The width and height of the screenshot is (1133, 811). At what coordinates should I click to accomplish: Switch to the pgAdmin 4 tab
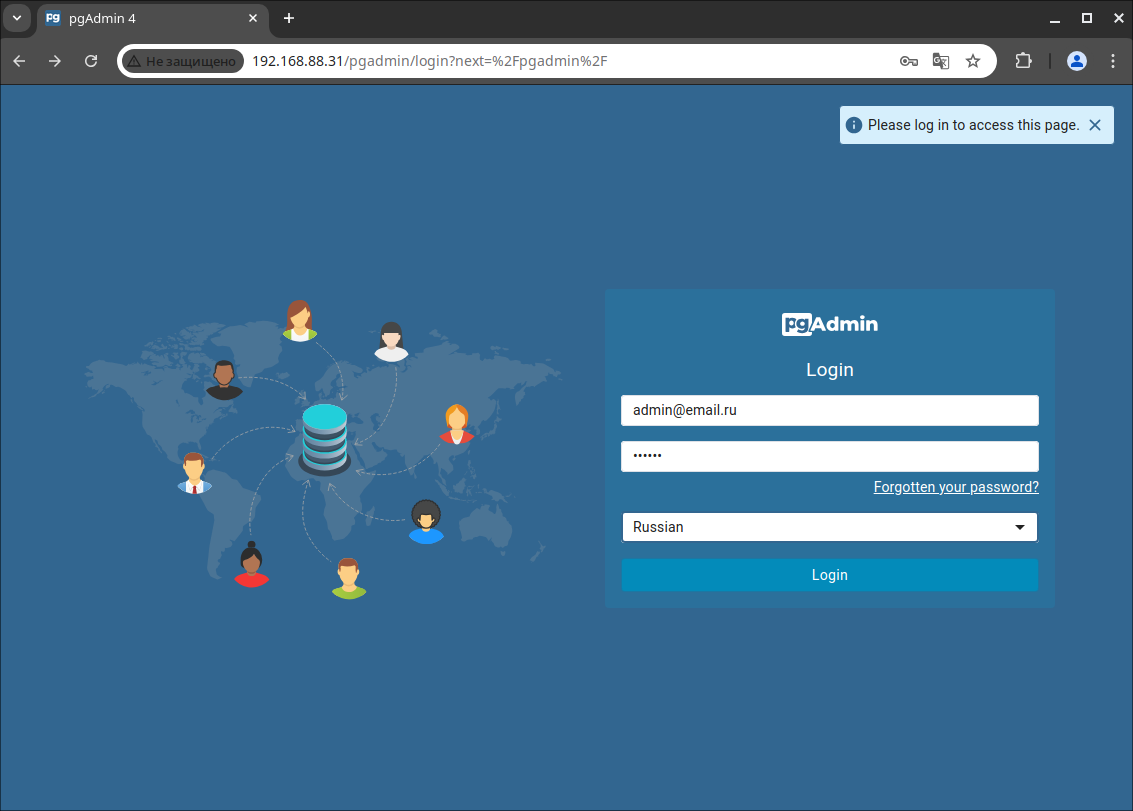click(x=152, y=19)
